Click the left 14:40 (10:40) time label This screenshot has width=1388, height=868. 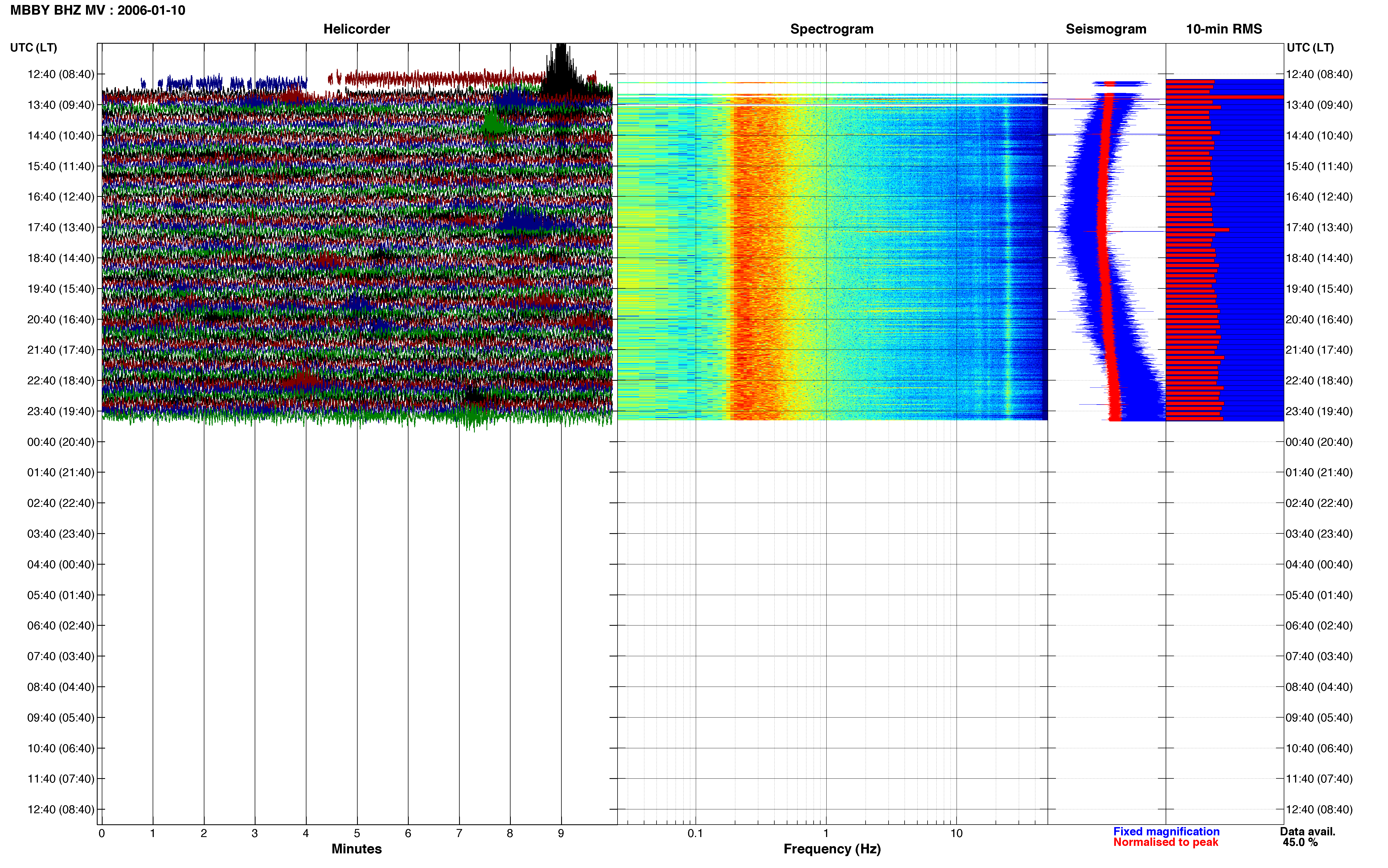pos(61,135)
